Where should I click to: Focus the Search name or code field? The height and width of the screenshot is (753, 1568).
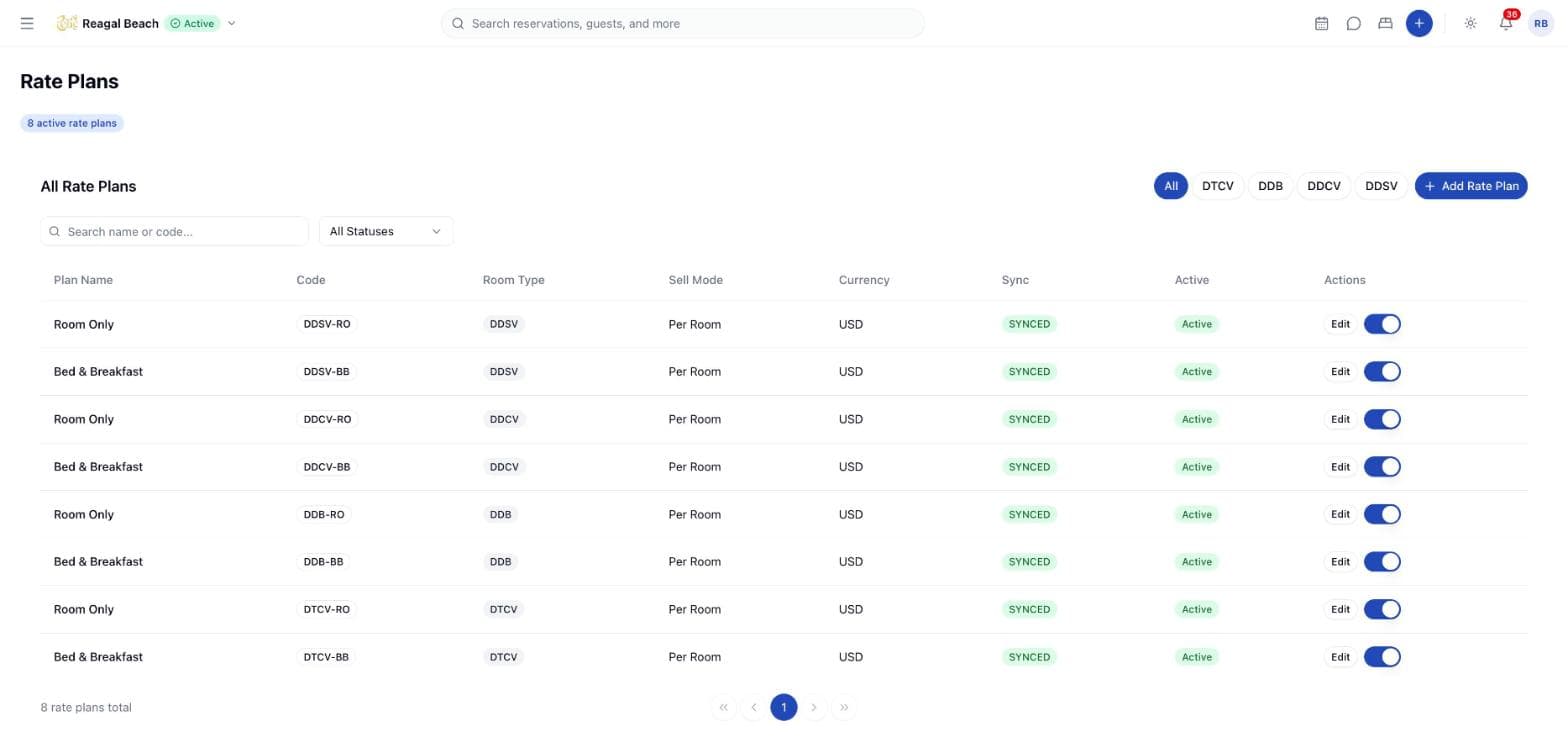pos(174,231)
